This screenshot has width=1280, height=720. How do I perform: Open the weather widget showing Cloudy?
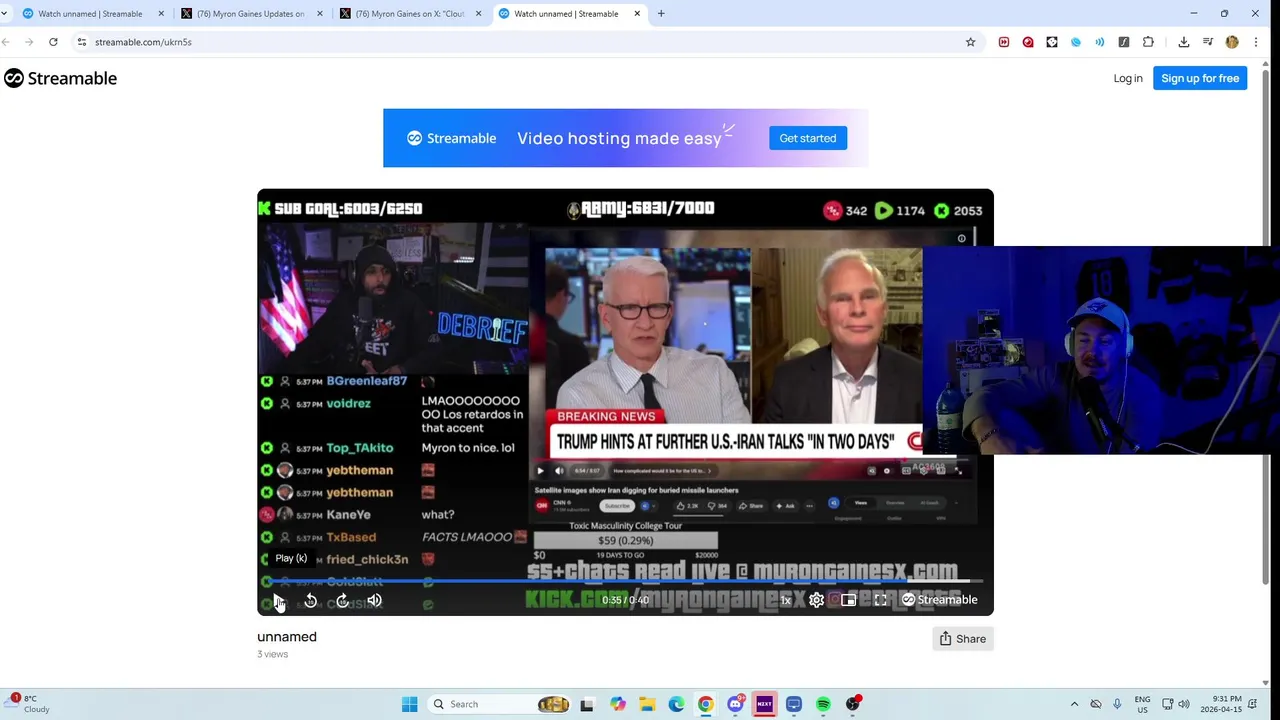tap(28, 704)
